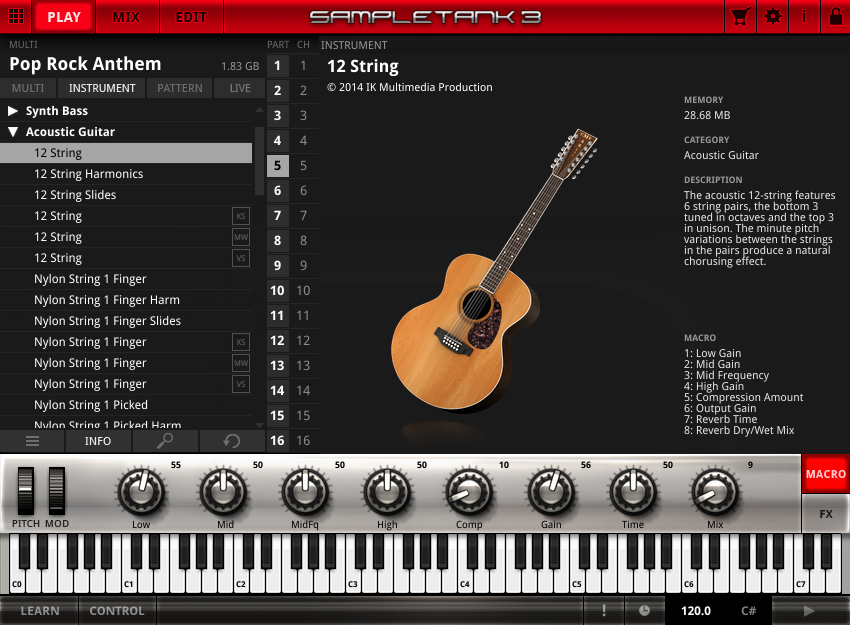Open MIDI channel selector for part 4
This screenshot has height=625, width=850.
coord(304,140)
